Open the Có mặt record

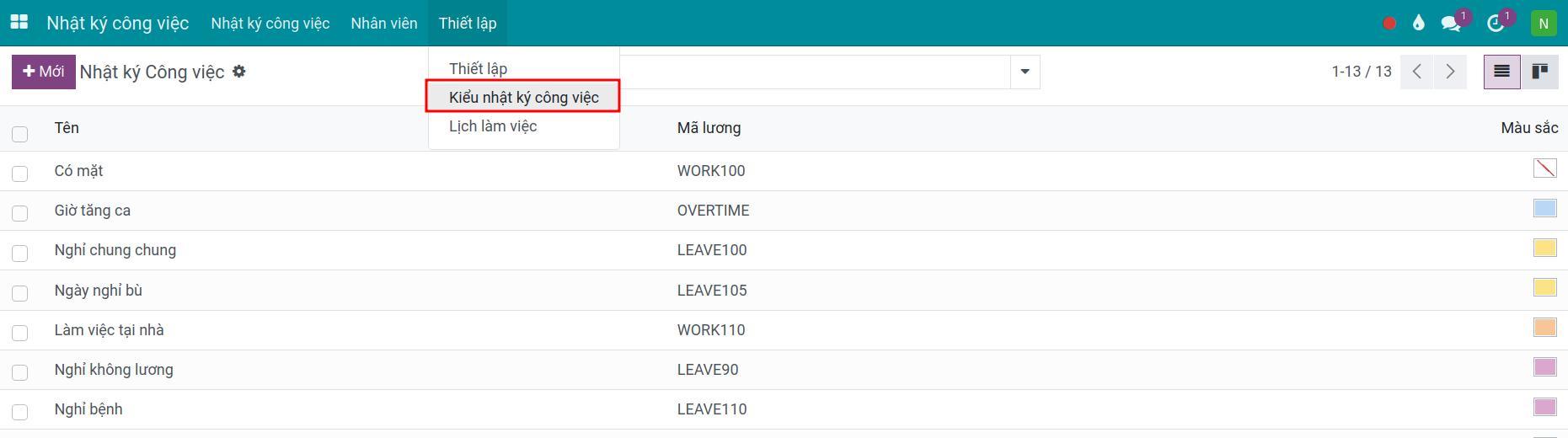pyautogui.click(x=78, y=171)
